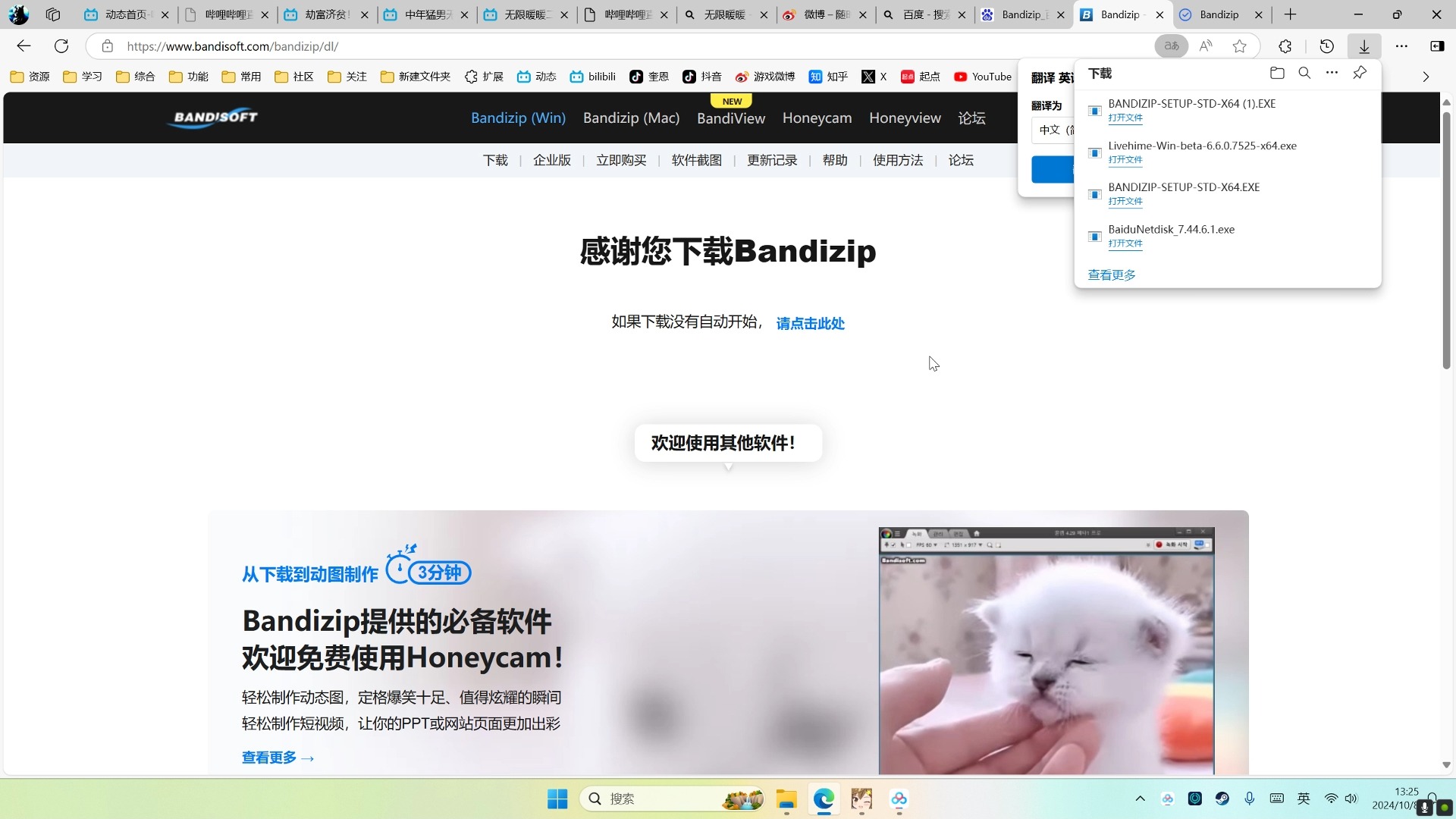Open bilibili bookmark
The width and height of the screenshot is (1456, 819).
coord(593,77)
